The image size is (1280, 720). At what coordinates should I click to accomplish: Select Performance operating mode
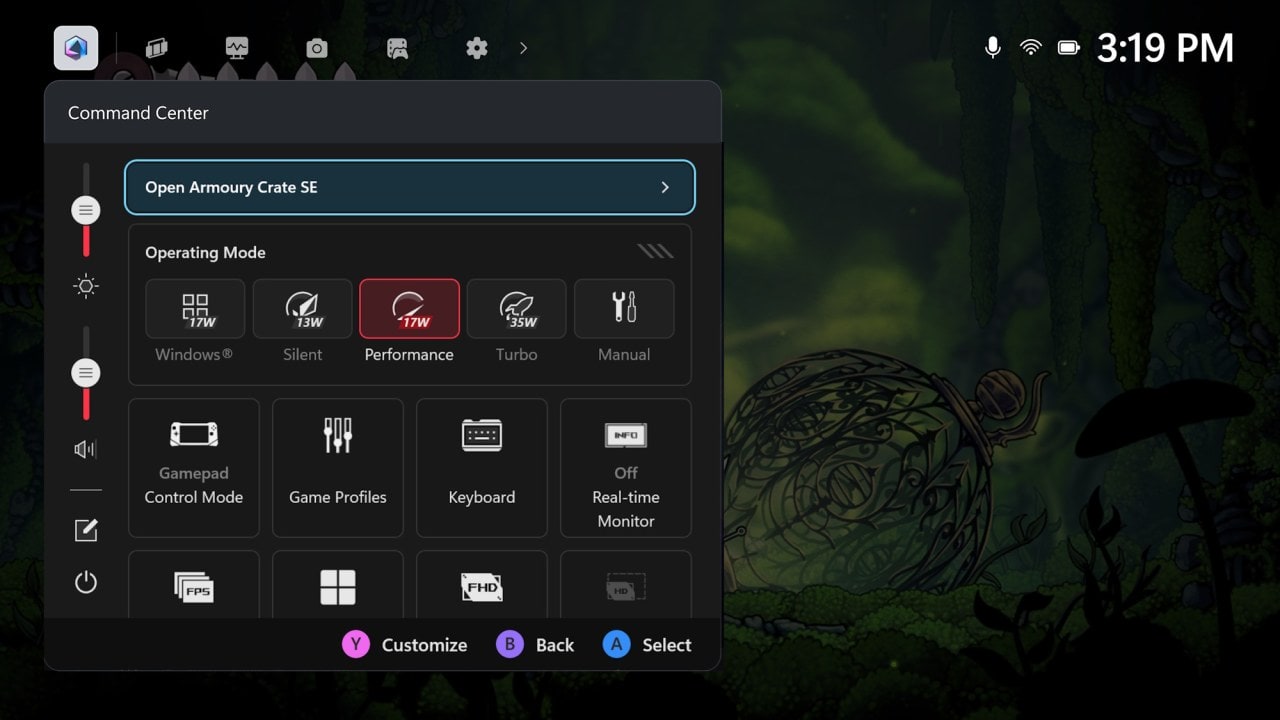click(x=409, y=309)
